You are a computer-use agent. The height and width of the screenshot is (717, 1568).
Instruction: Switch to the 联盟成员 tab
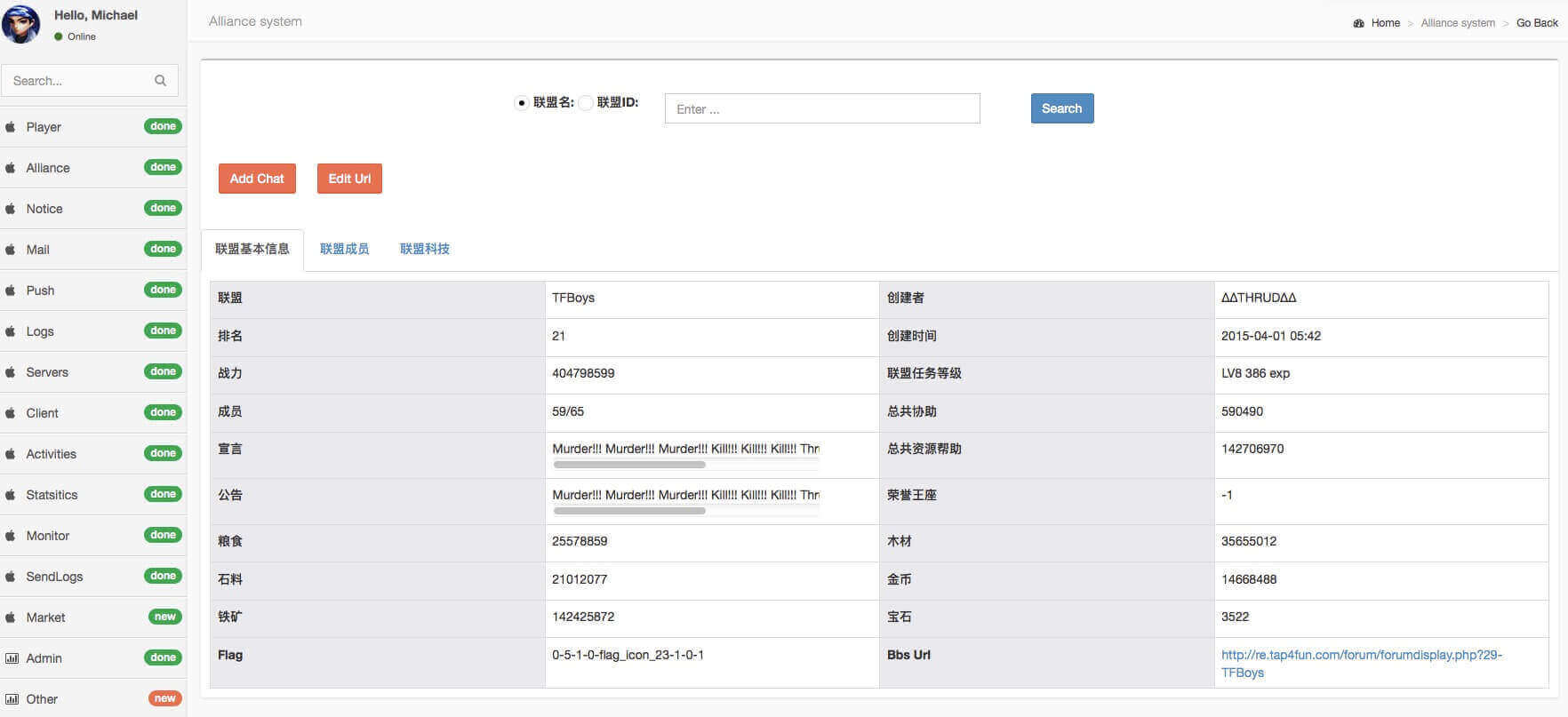(344, 249)
